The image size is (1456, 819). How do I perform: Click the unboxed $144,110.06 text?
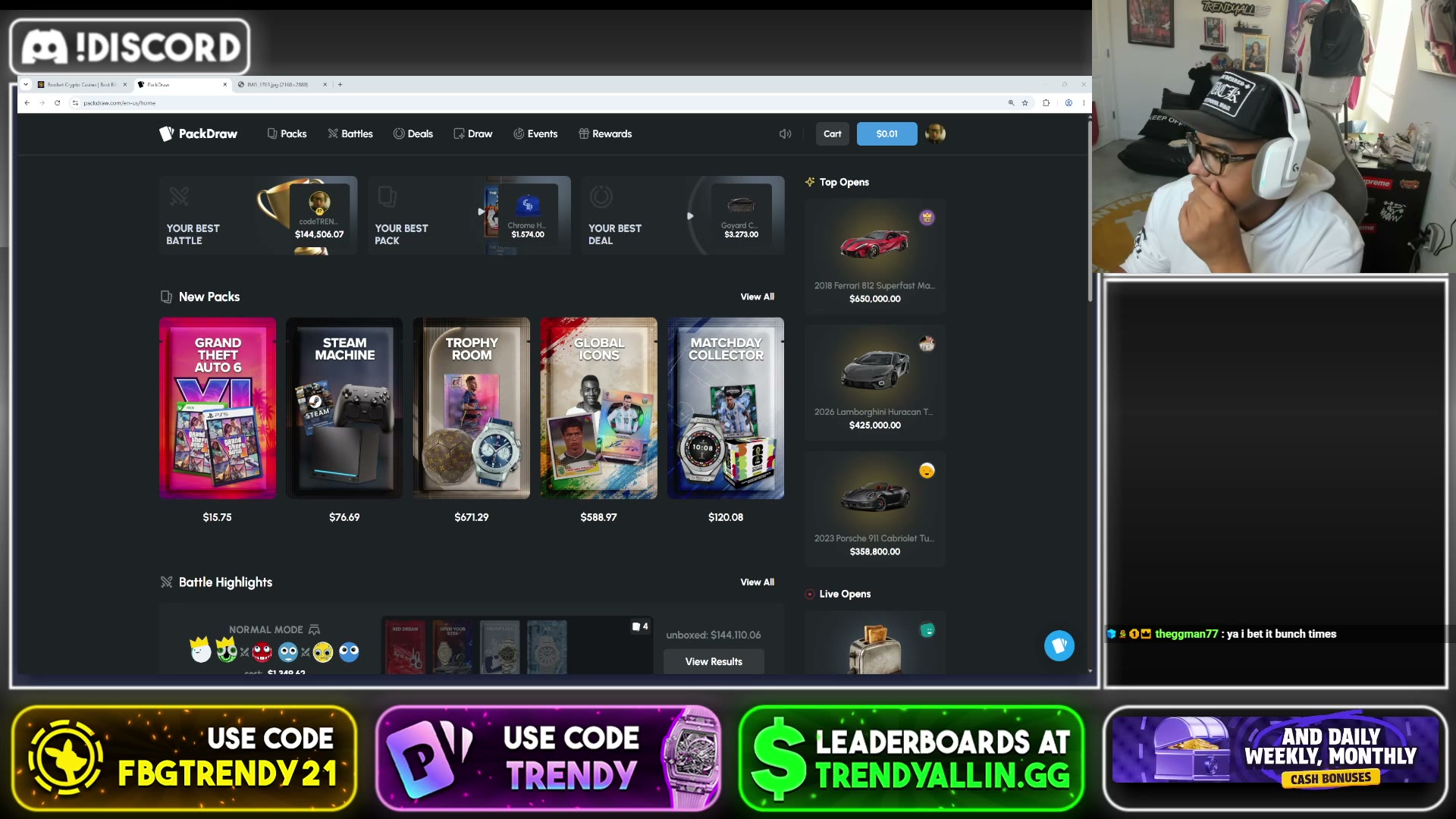[714, 635]
